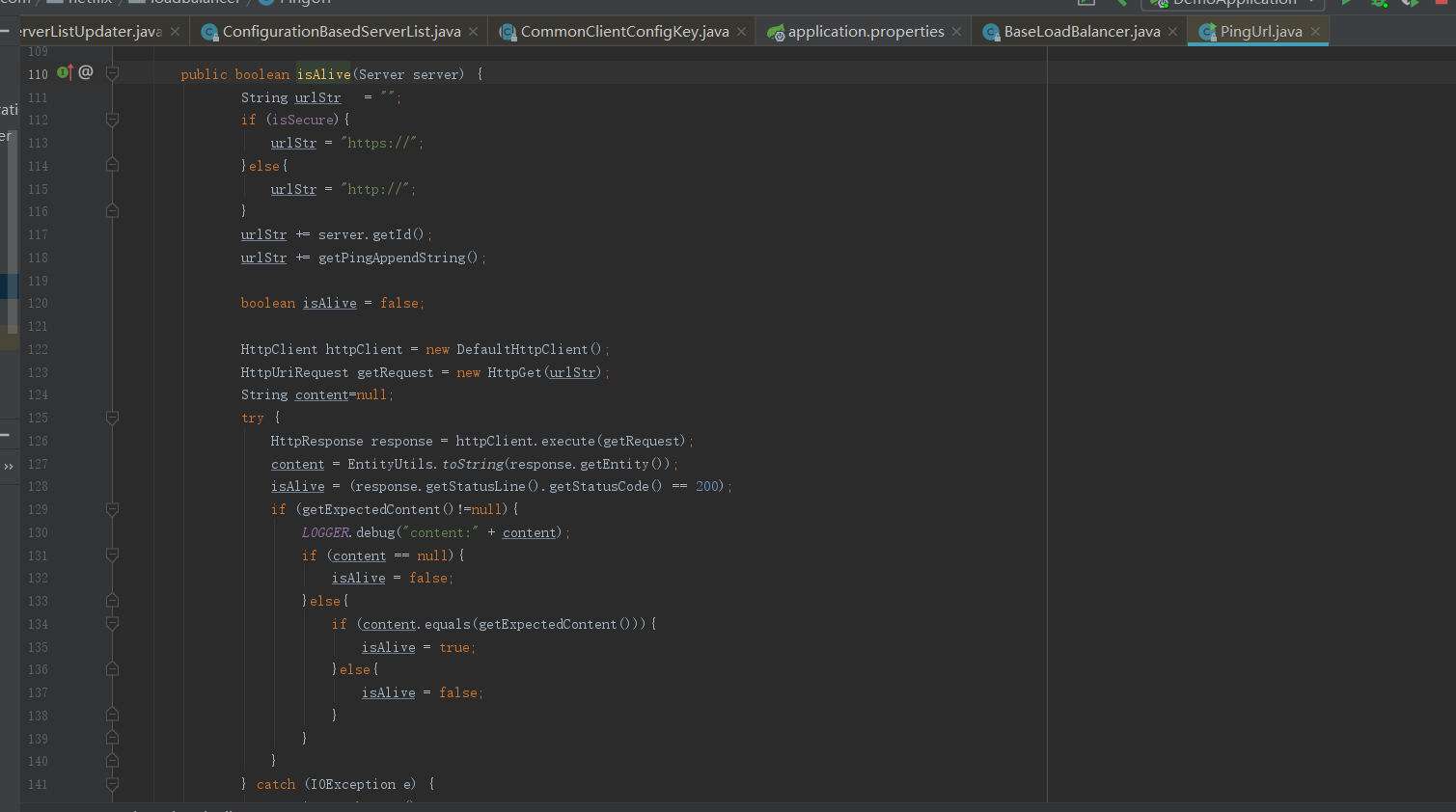Image resolution: width=1456 pixels, height=812 pixels.
Task: Fold the getExpectedContent if-block on line 129
Action: pos(112,509)
